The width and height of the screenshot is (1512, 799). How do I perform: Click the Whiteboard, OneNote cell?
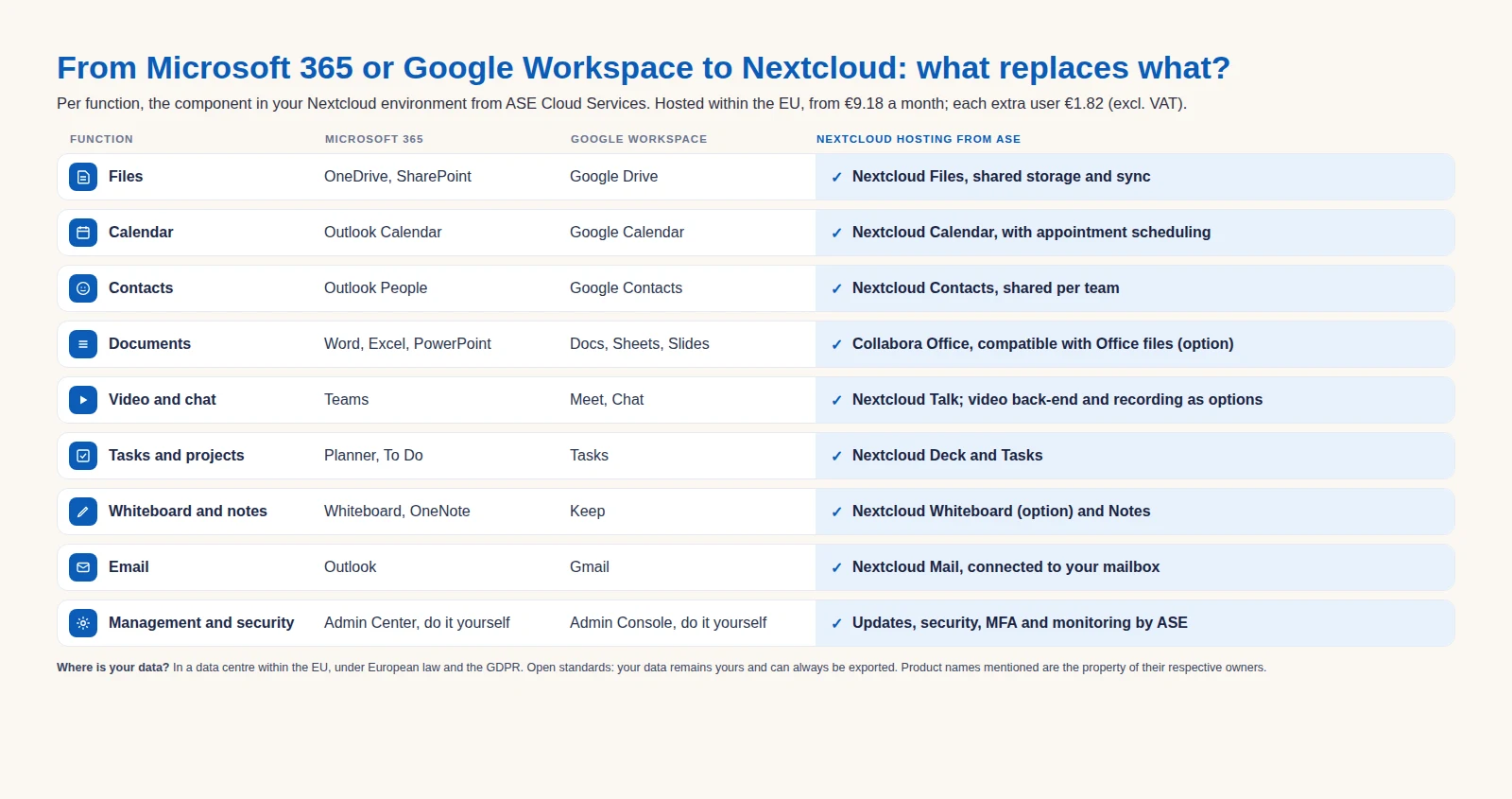pos(397,512)
